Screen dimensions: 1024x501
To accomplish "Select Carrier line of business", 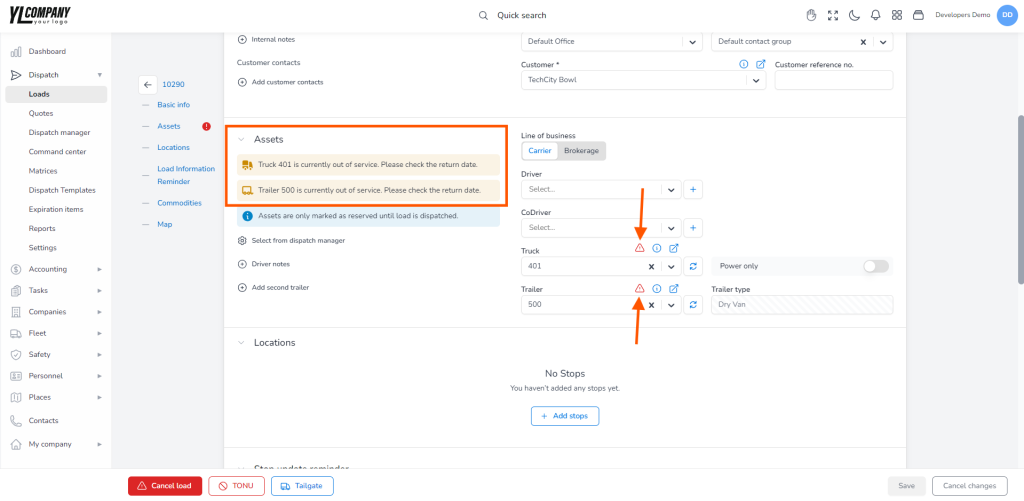I will point(540,151).
